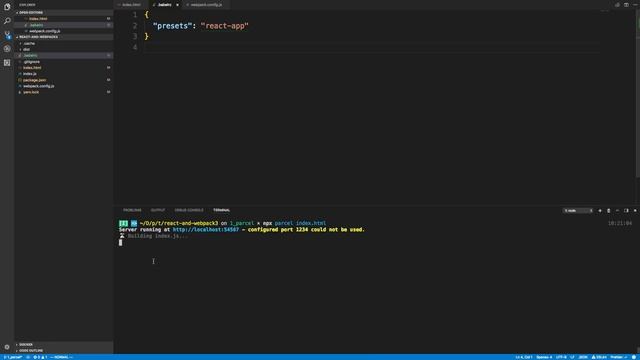
Task: Open errors and warnings count in status bar
Action: point(40,357)
